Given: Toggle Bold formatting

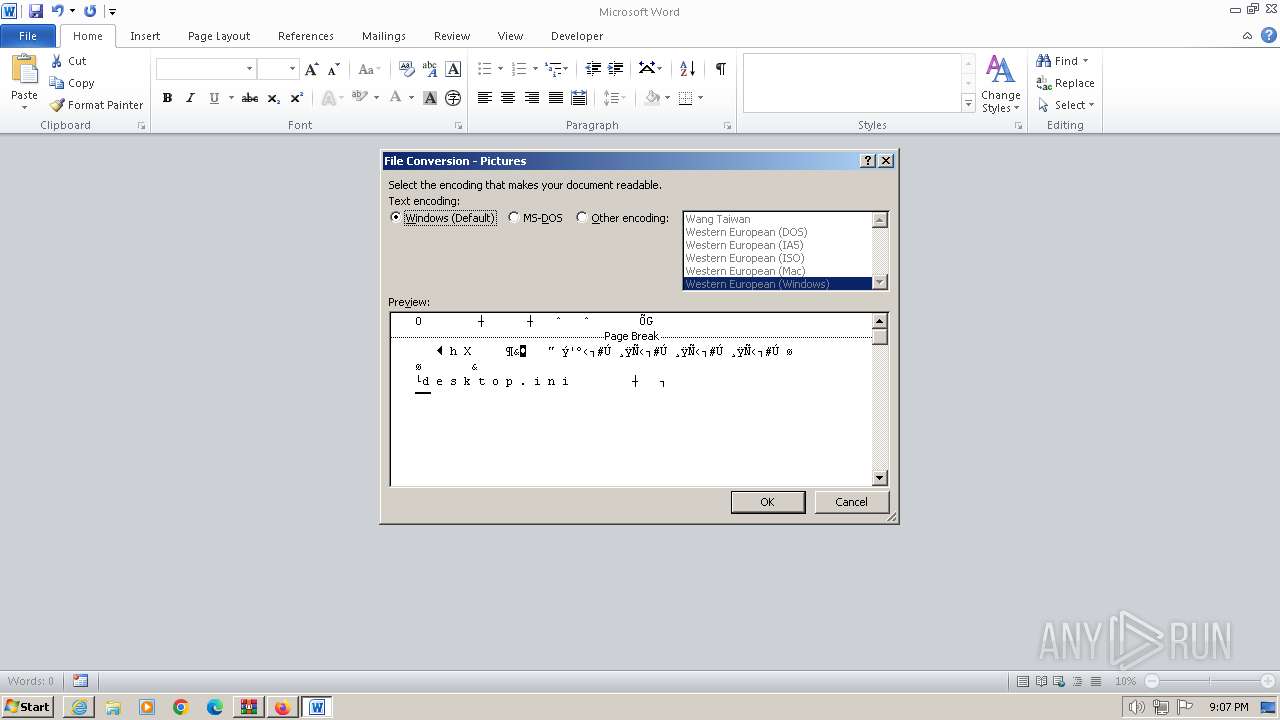Looking at the screenshot, I should (167, 98).
